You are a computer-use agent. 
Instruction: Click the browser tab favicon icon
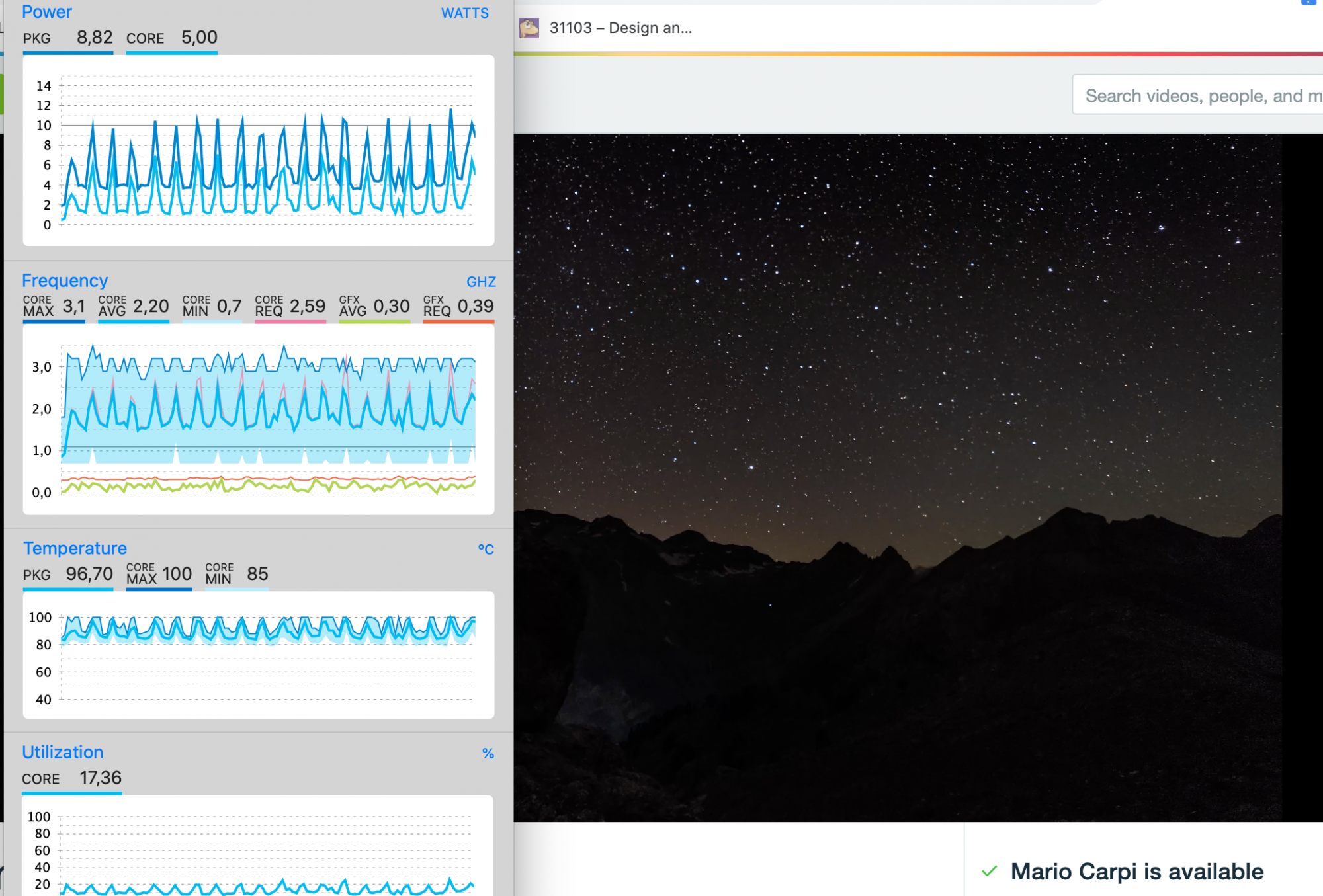click(x=529, y=28)
